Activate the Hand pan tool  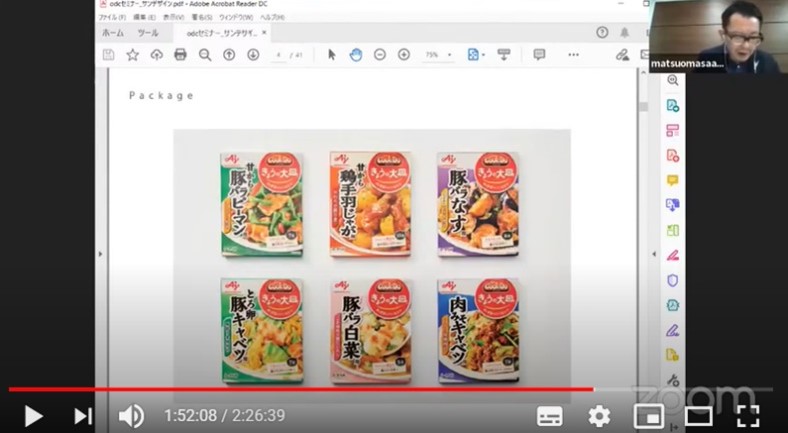[356, 55]
